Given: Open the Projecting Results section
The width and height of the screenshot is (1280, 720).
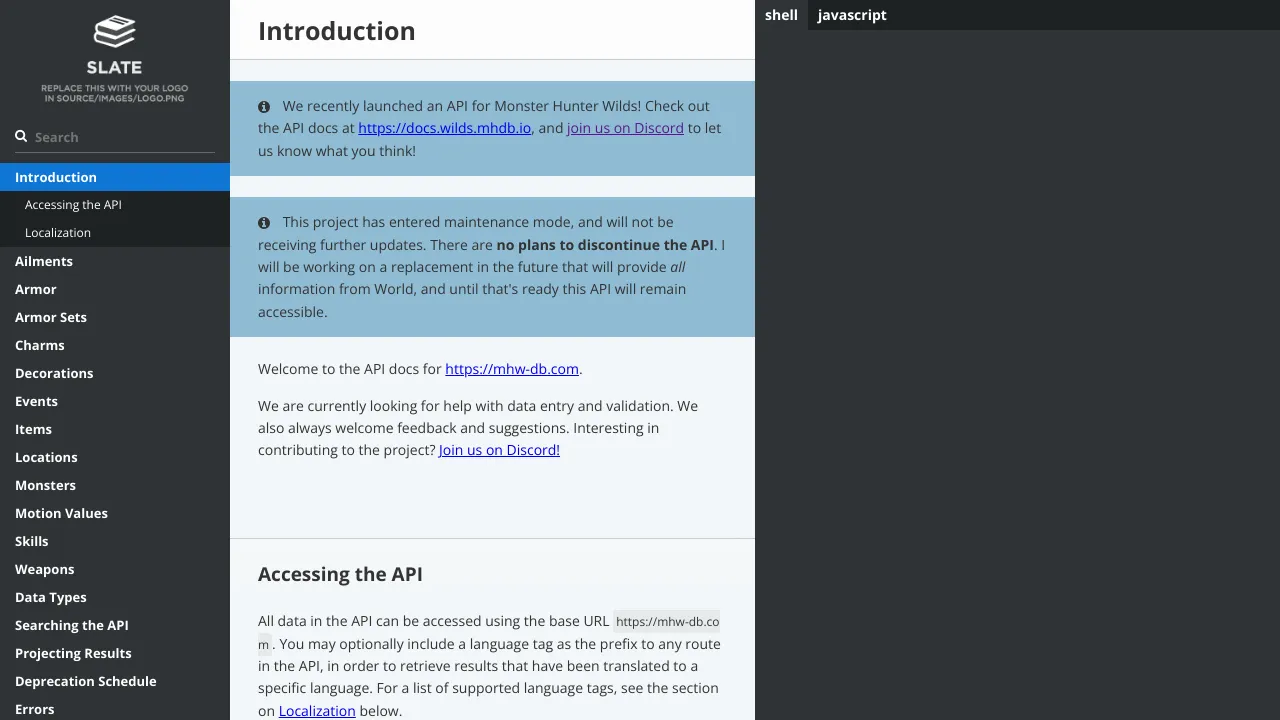Looking at the screenshot, I should 115,653.
